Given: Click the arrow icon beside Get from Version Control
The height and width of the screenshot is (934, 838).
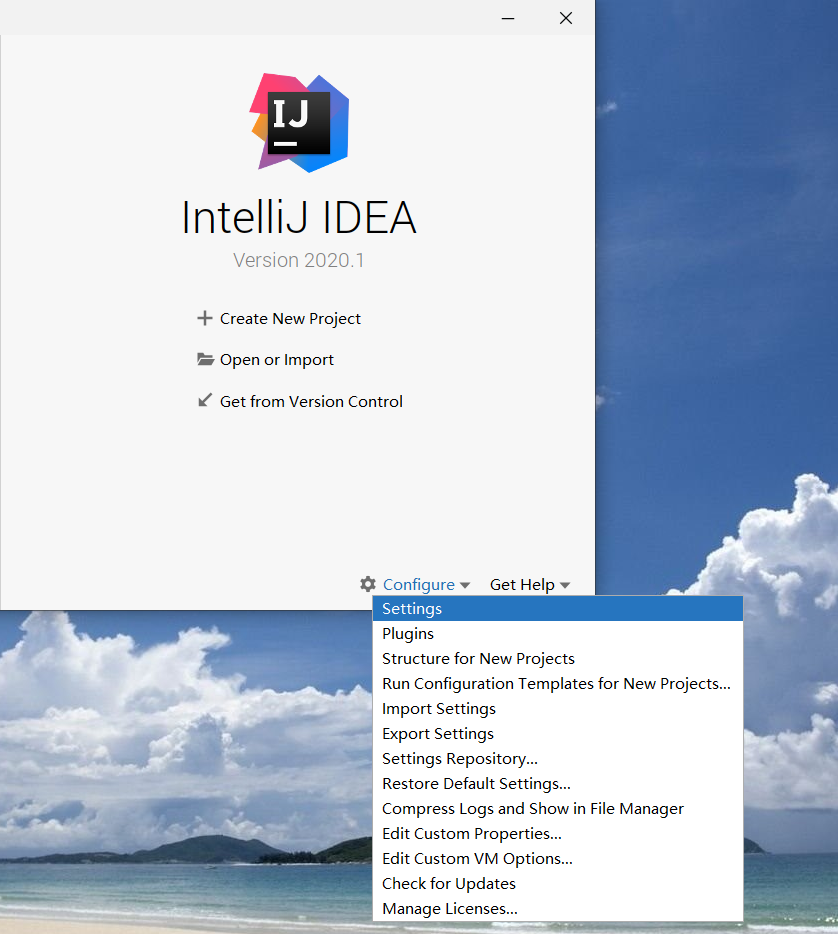Looking at the screenshot, I should [205, 400].
